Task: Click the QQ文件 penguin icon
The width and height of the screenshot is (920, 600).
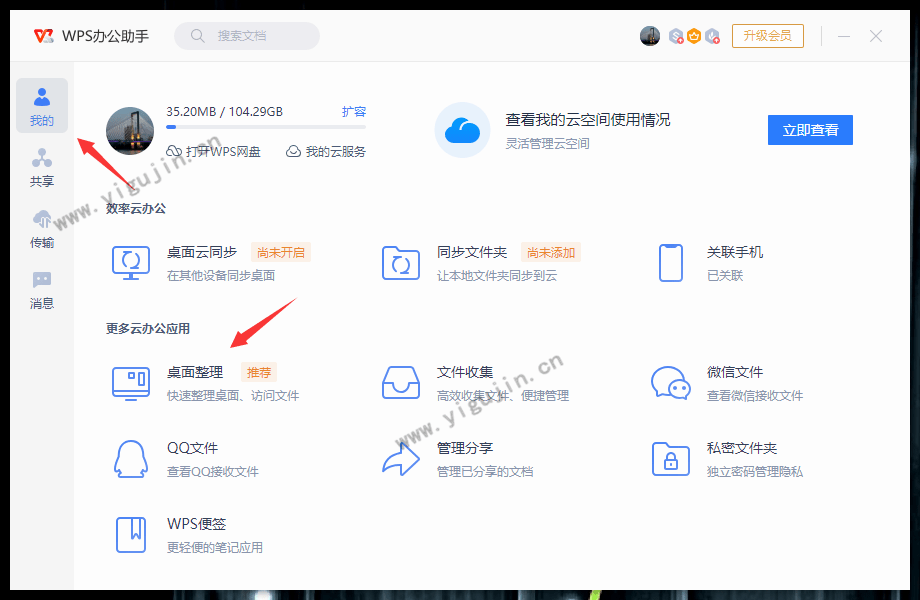Action: [130, 459]
